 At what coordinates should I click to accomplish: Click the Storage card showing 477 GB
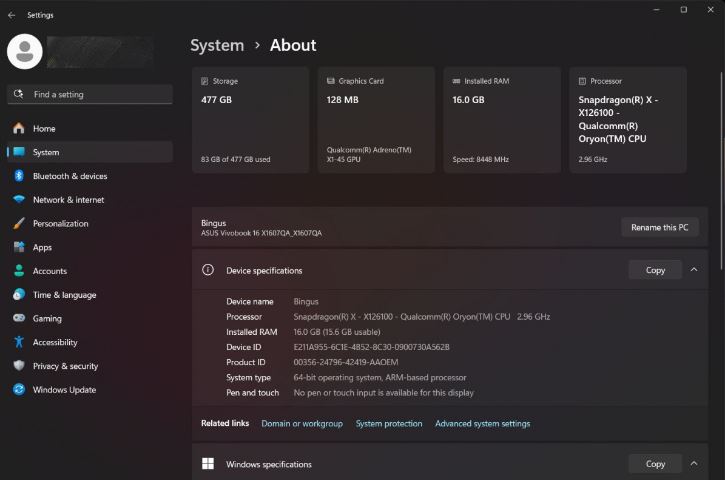pyautogui.click(x=250, y=120)
